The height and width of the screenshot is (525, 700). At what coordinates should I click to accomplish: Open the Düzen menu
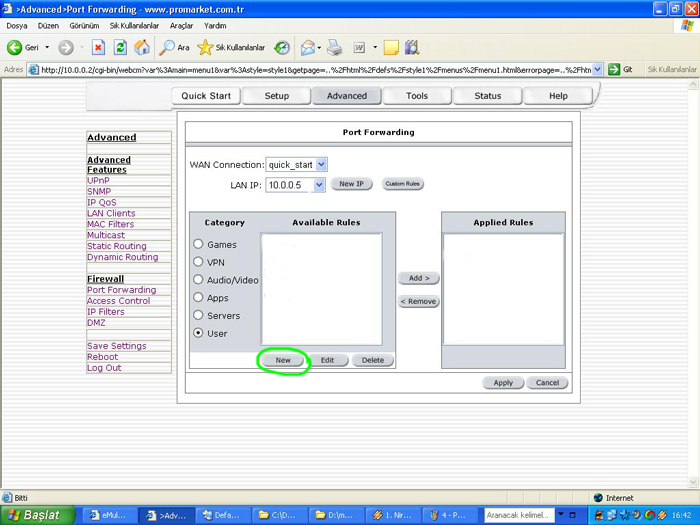pyautogui.click(x=48, y=26)
